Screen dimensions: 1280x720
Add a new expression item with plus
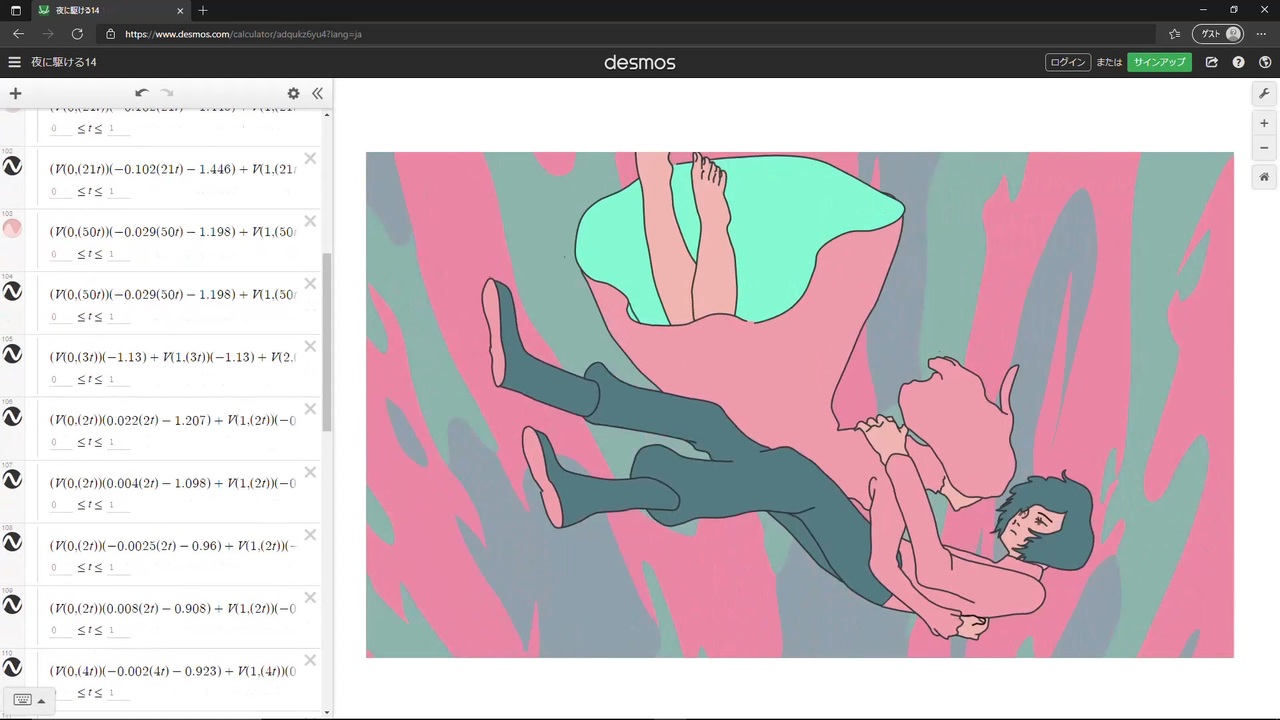click(15, 93)
